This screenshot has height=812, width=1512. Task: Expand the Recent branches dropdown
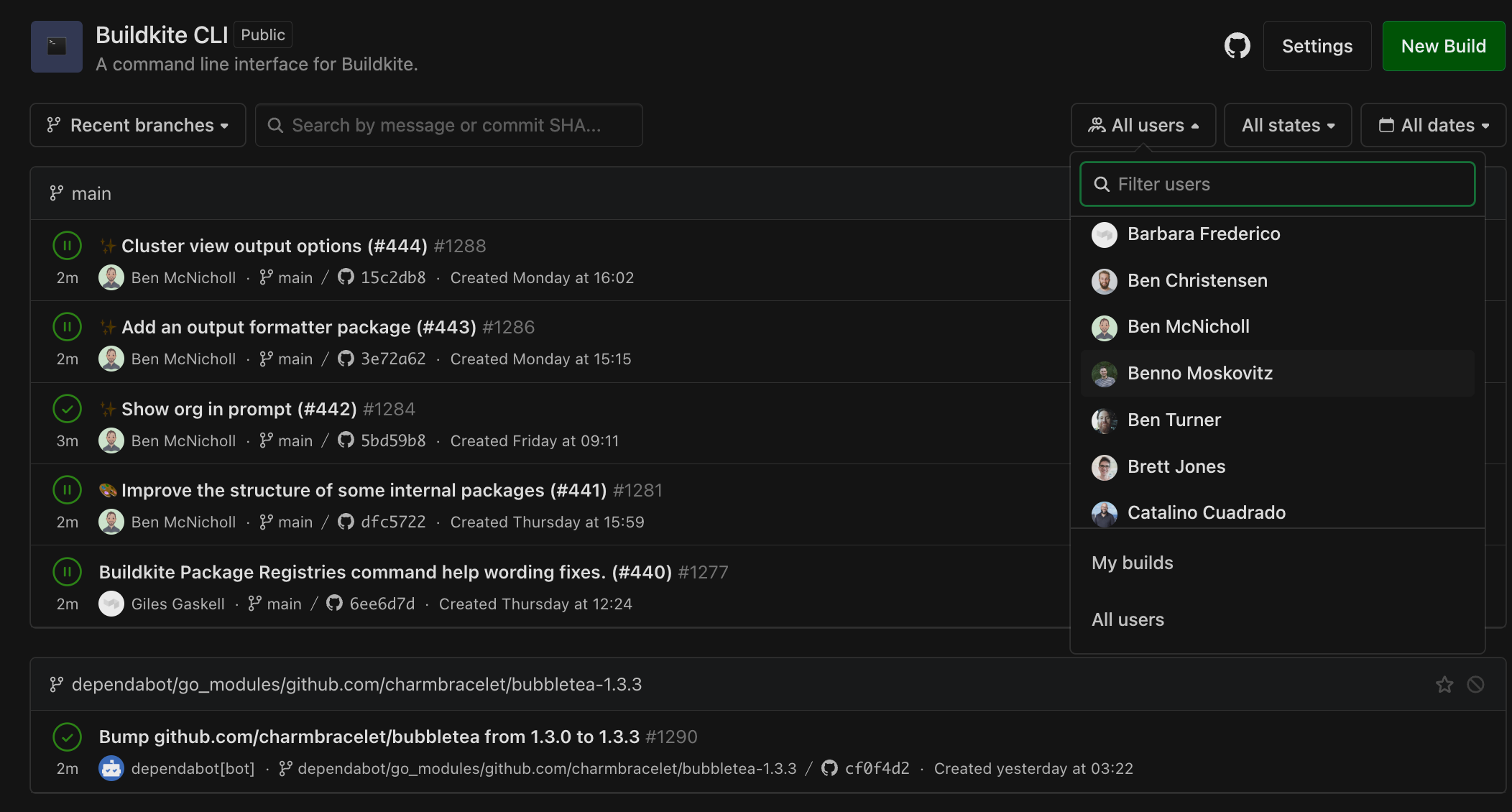pos(138,125)
